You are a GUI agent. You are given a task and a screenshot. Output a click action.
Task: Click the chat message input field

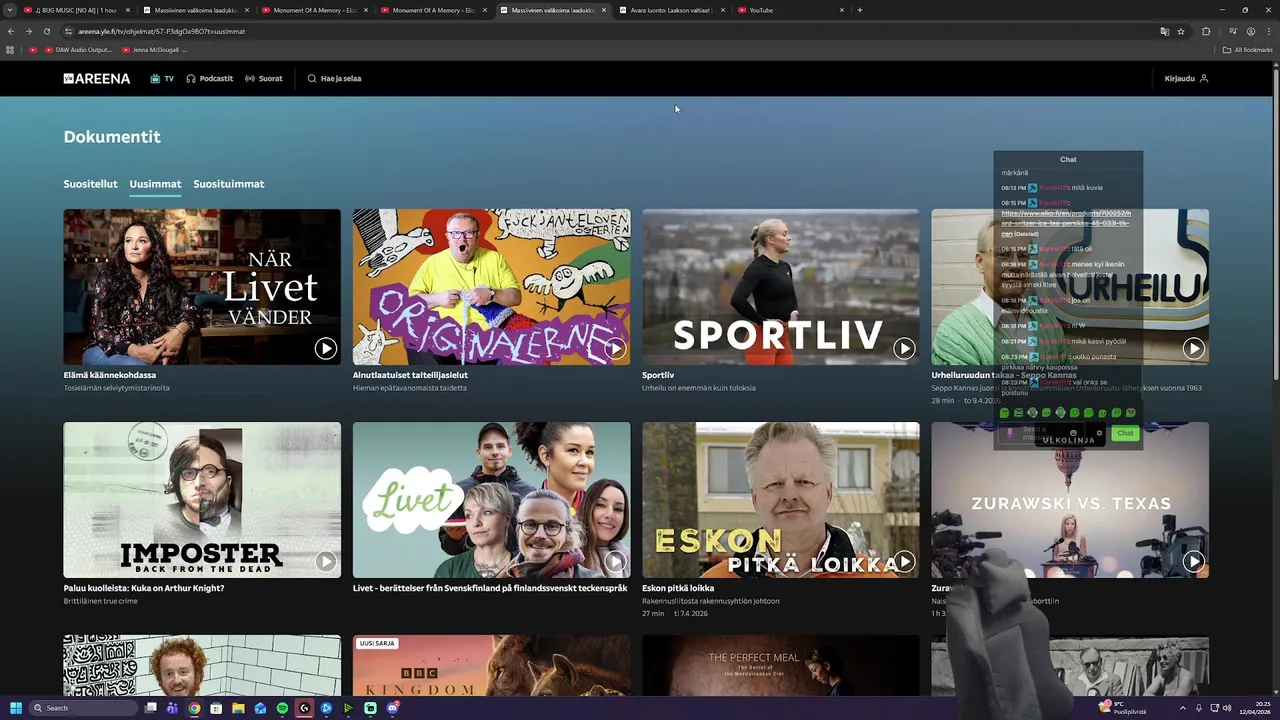pyautogui.click(x=1040, y=433)
